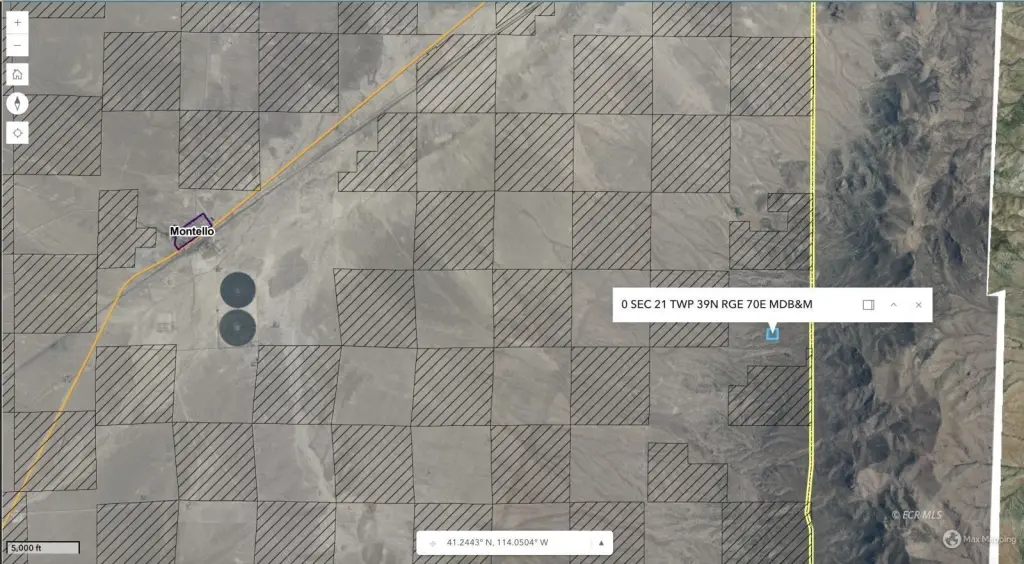The height and width of the screenshot is (564, 1024).
Task: Collapse the parcel popup
Action: [893, 305]
